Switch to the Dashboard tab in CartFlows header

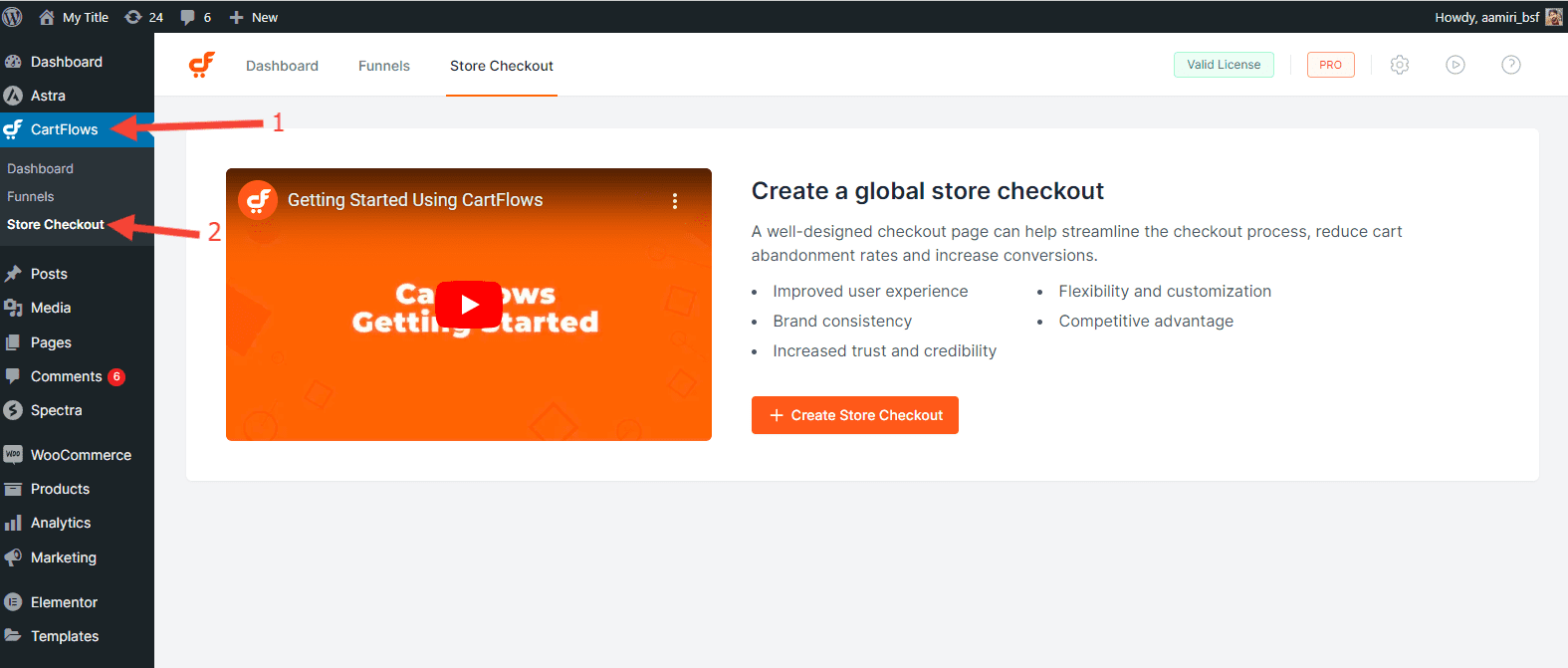point(282,66)
